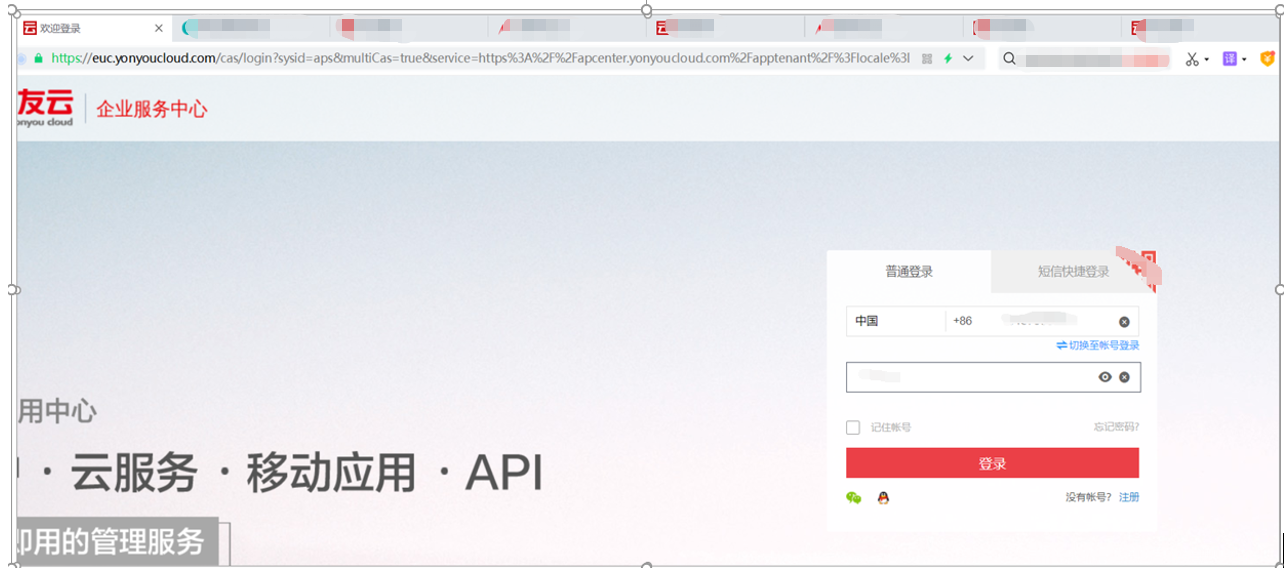Switch to the 短信快捷登录 tab

(x=1073, y=271)
